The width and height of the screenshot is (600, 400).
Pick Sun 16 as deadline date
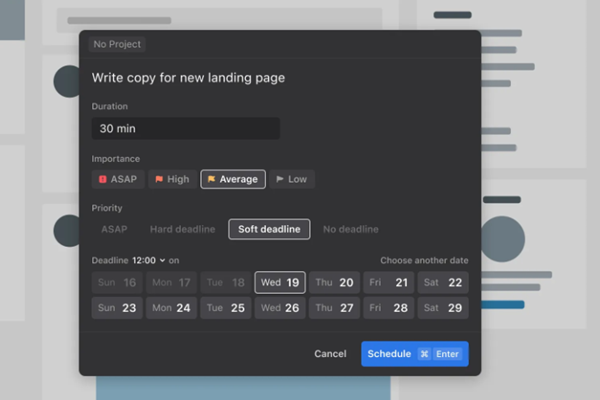point(117,282)
